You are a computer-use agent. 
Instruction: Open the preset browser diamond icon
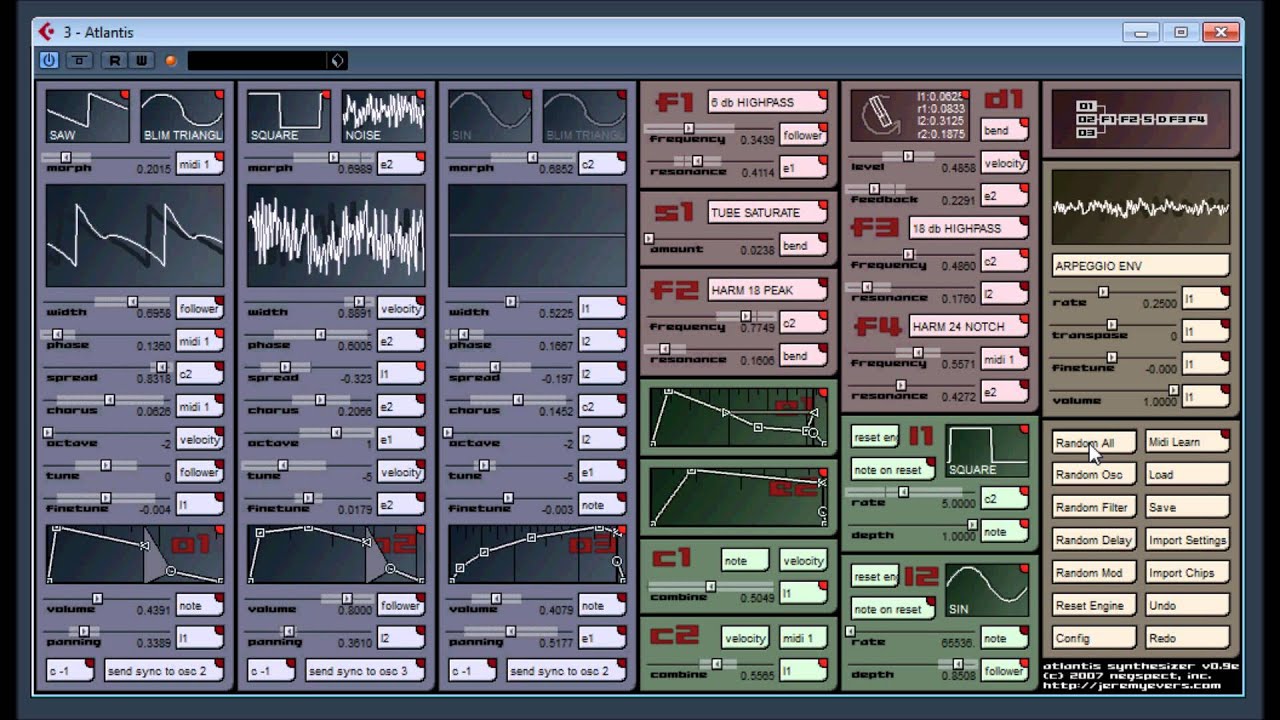338,61
